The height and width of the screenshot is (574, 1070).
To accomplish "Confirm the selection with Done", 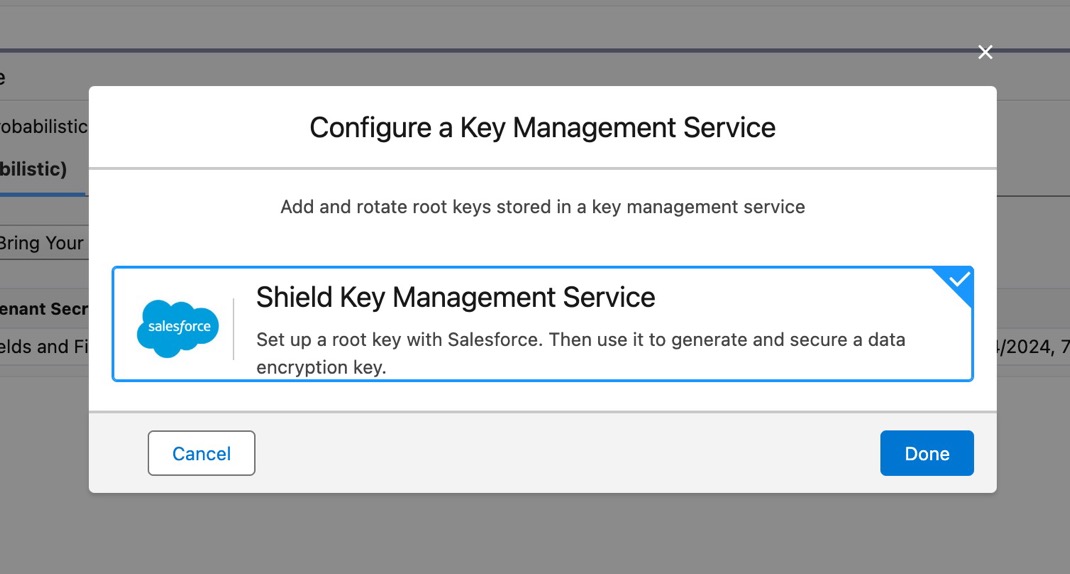I will click(x=927, y=453).
